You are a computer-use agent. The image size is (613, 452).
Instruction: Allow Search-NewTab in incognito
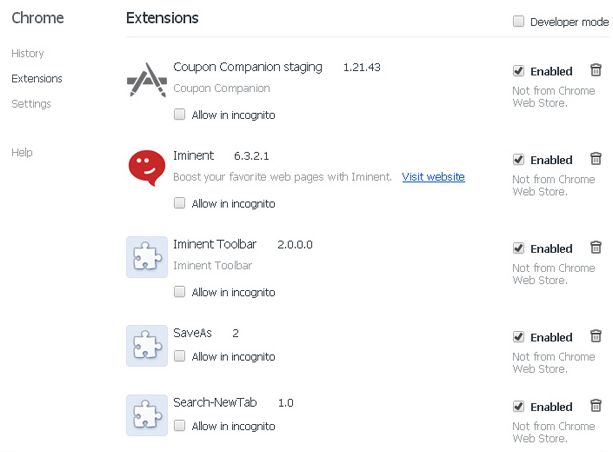point(179,426)
